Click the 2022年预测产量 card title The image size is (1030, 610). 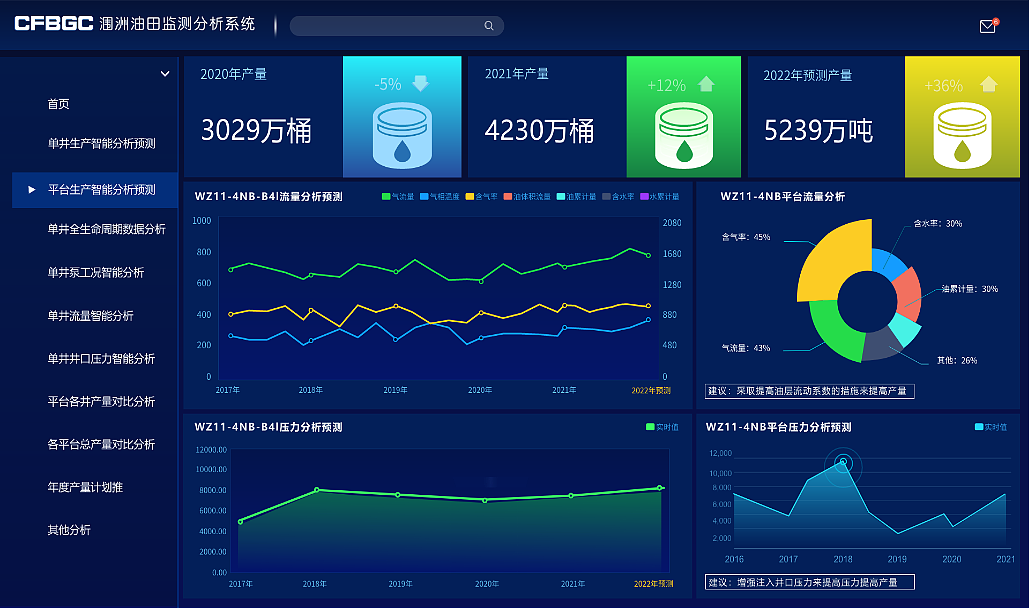pos(808,76)
